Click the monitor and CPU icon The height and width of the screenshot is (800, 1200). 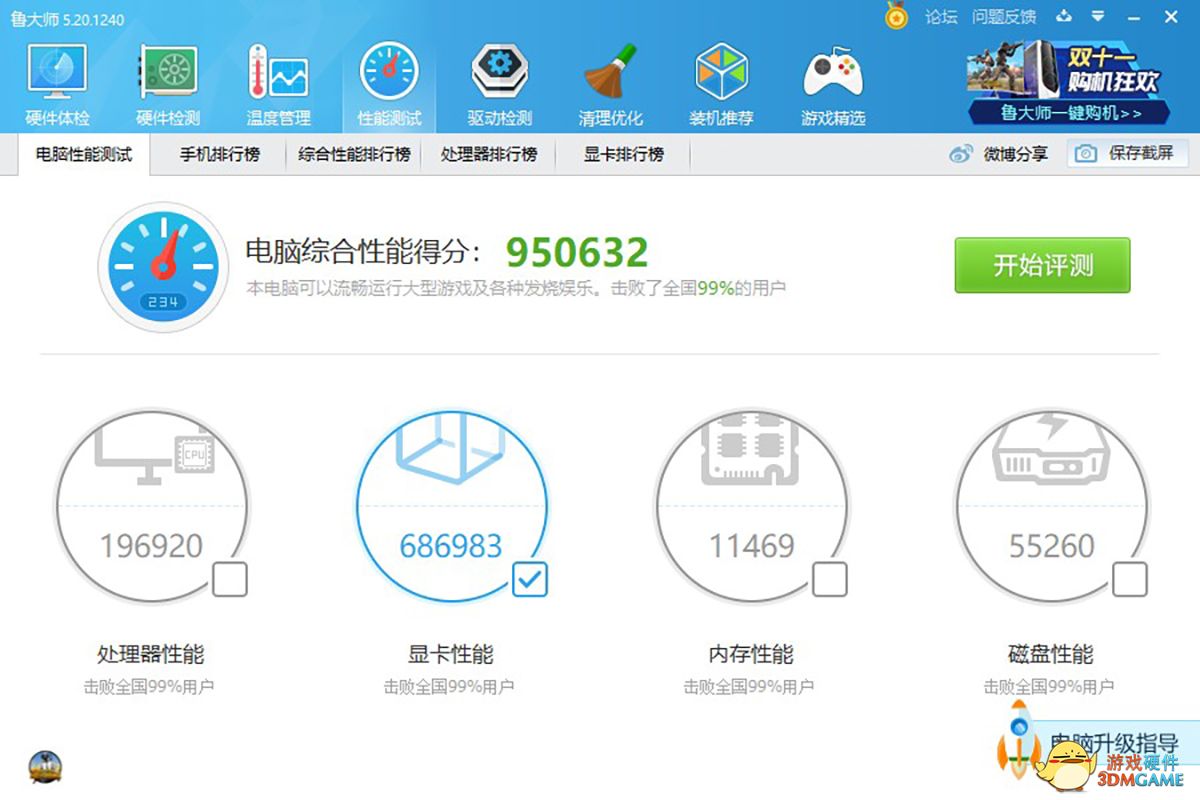[x=153, y=454]
